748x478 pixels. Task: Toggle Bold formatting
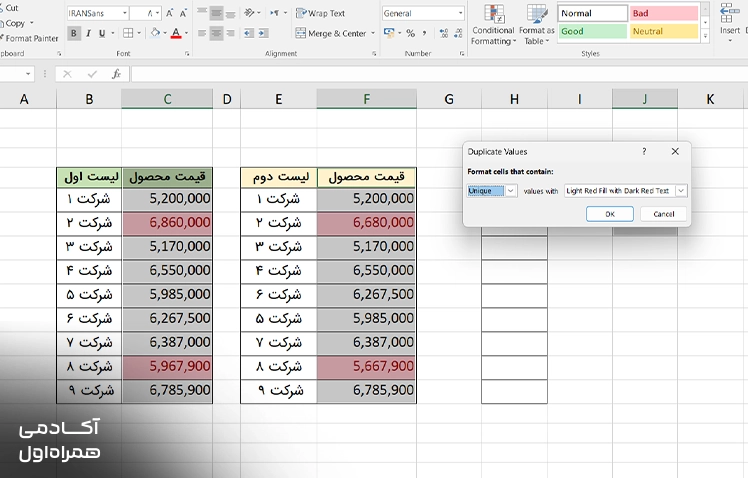pyautogui.click(x=73, y=33)
